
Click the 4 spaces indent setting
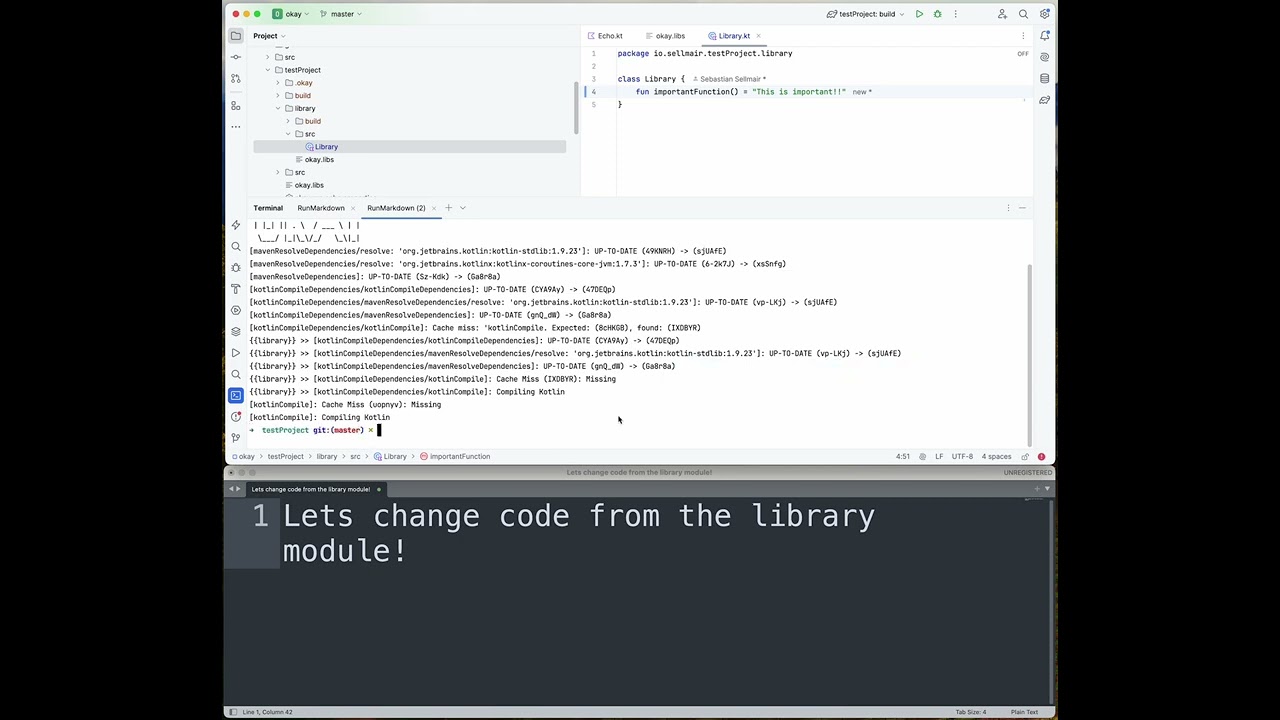(996, 456)
